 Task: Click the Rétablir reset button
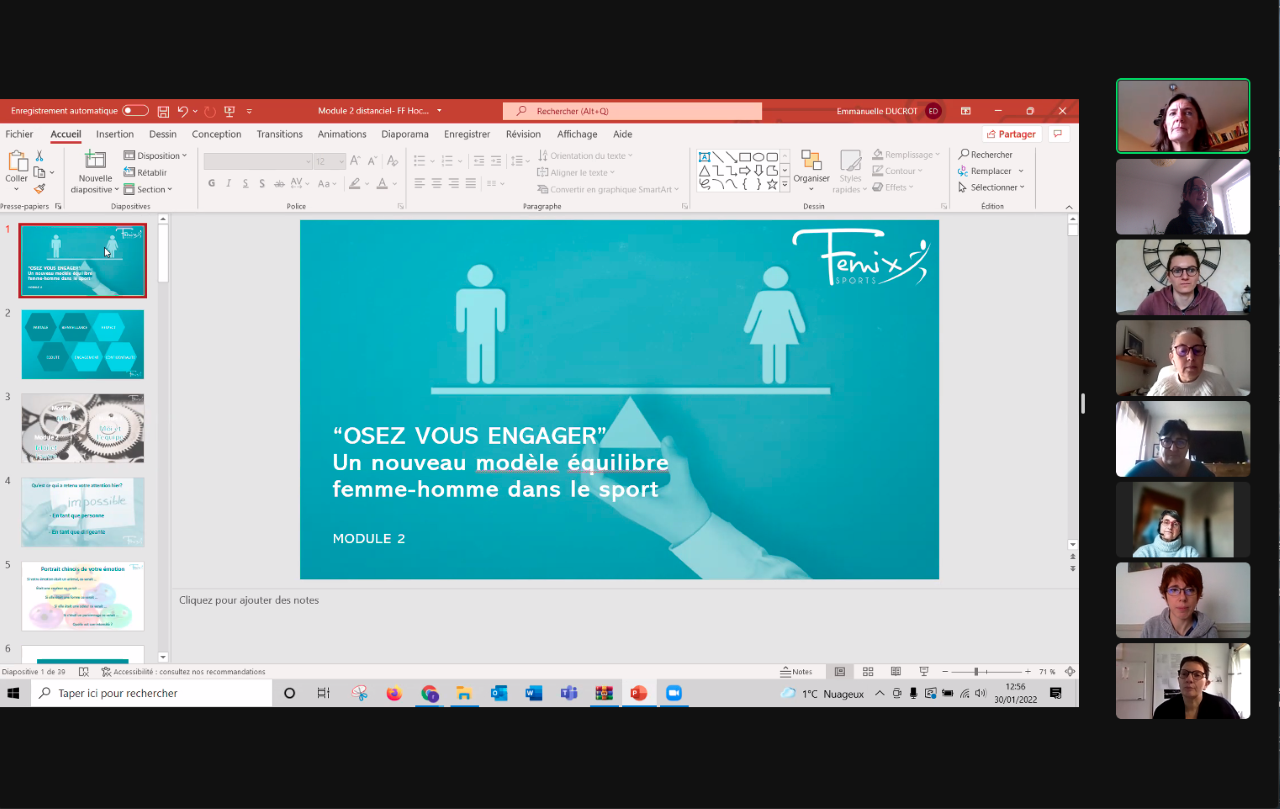pyautogui.click(x=145, y=172)
